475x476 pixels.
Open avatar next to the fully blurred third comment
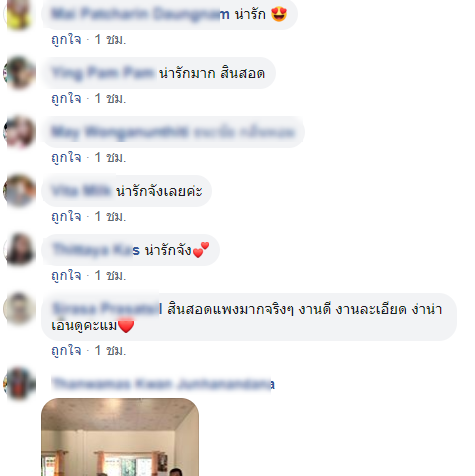tap(19, 132)
